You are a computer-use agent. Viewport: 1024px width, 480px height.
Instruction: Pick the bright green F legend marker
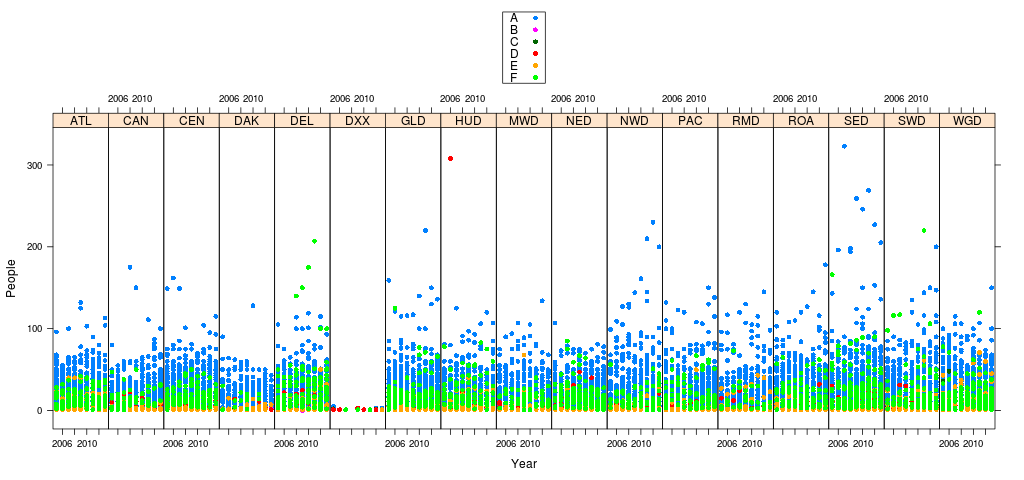[536, 77]
